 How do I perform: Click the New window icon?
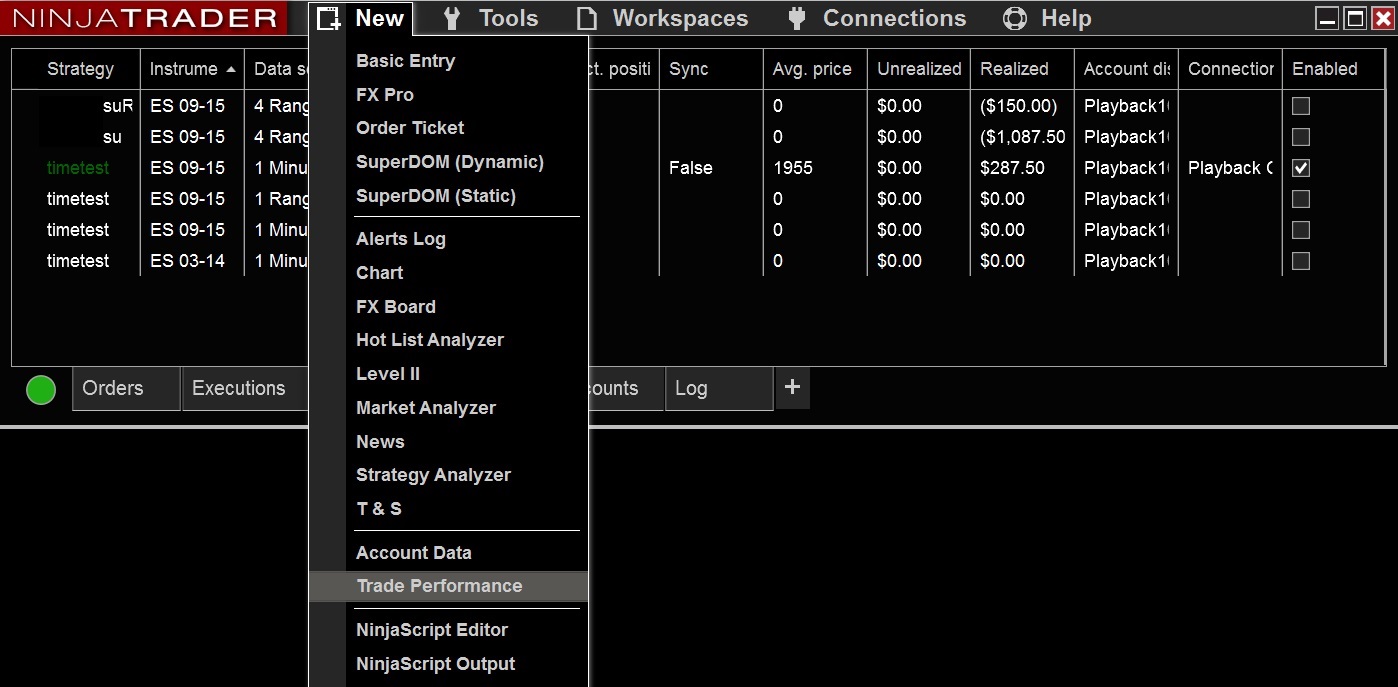[x=330, y=18]
